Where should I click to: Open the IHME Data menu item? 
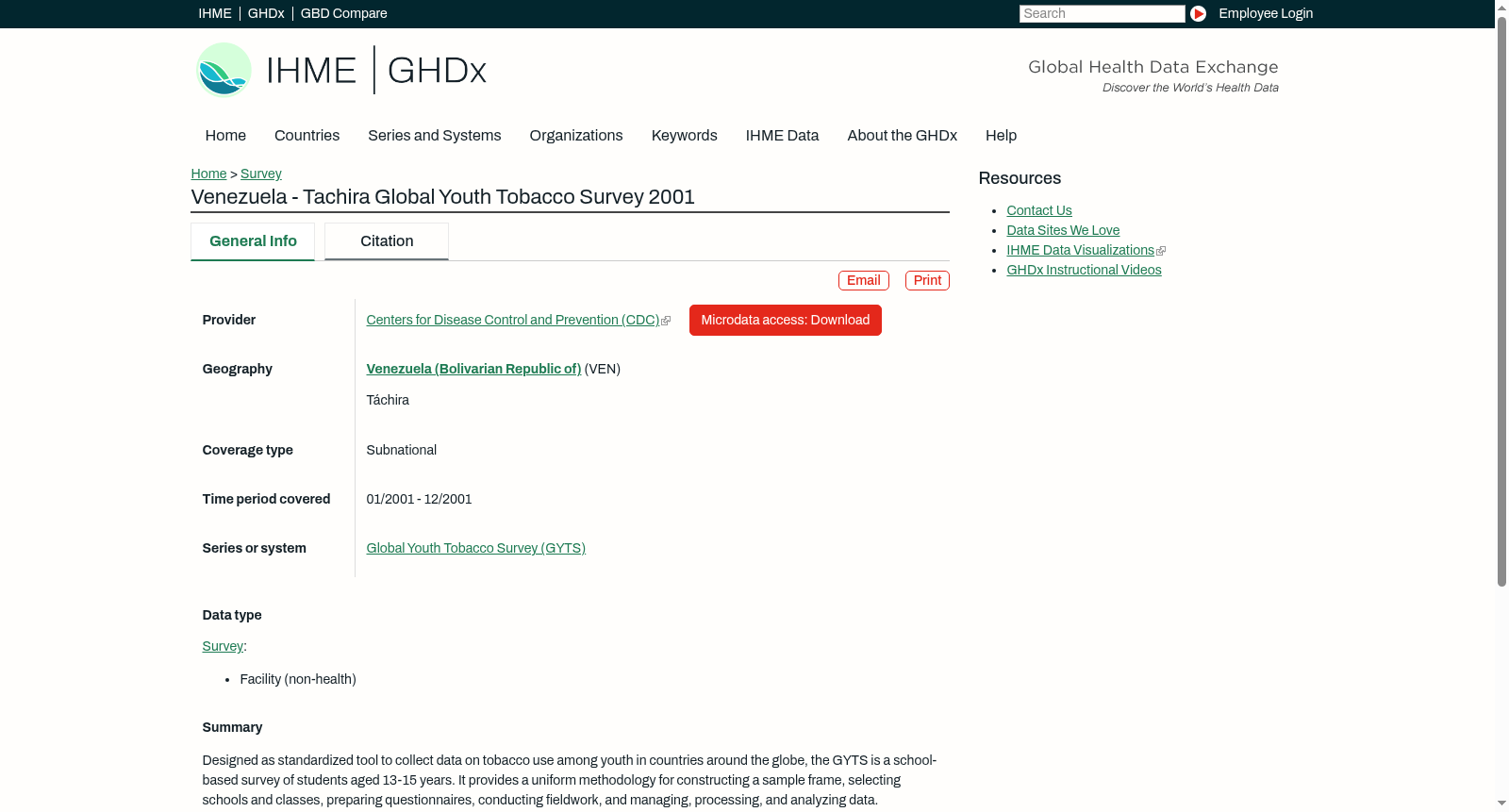click(x=783, y=136)
